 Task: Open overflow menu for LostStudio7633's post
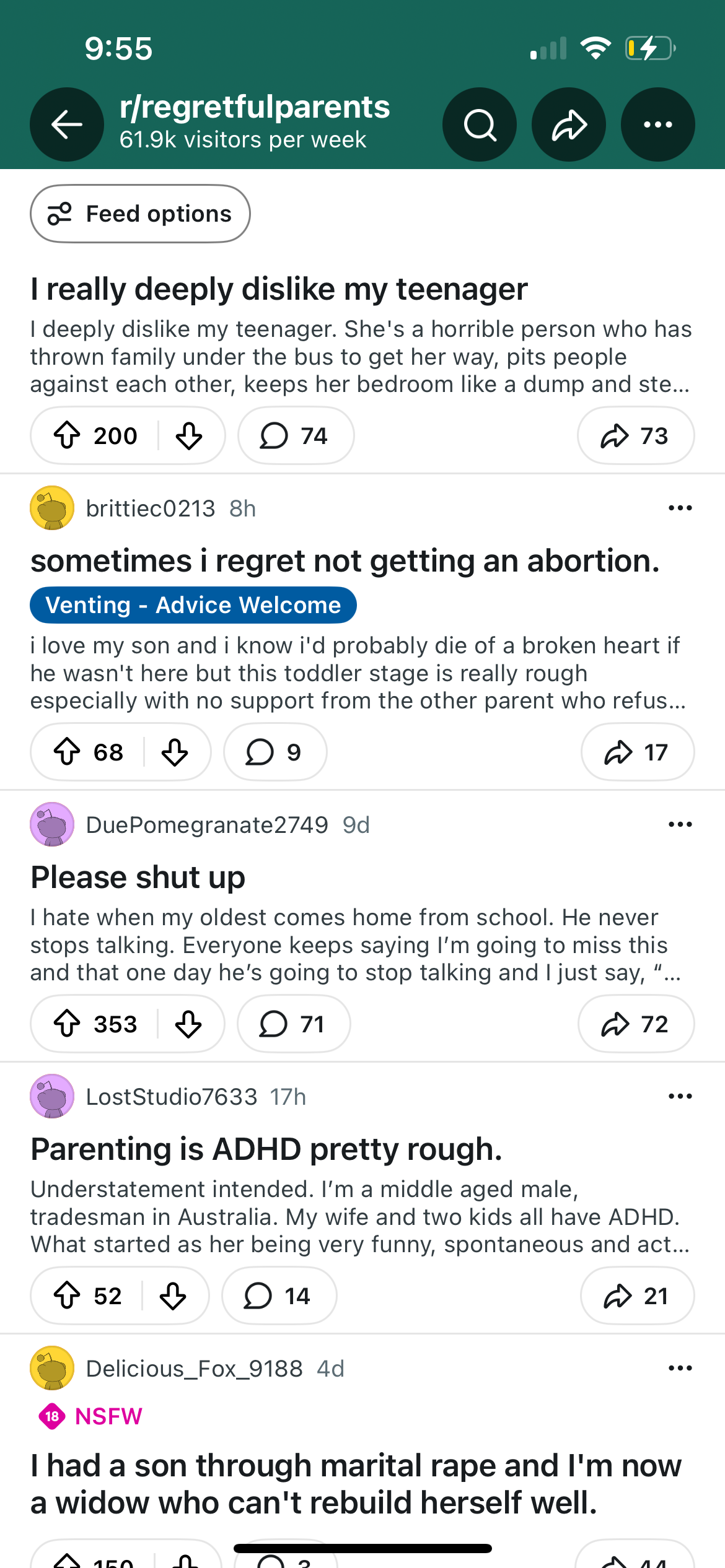680,1096
